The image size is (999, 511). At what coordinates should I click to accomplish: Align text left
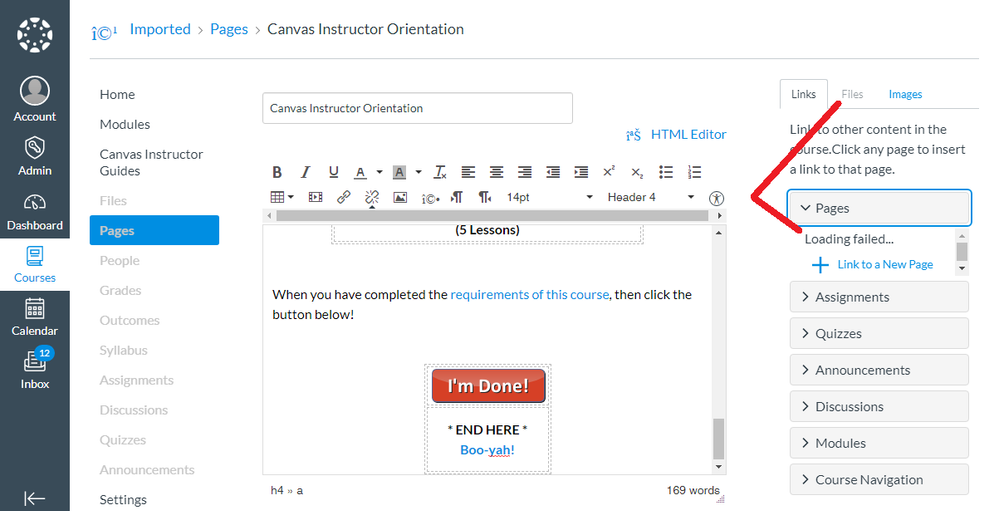coord(468,172)
